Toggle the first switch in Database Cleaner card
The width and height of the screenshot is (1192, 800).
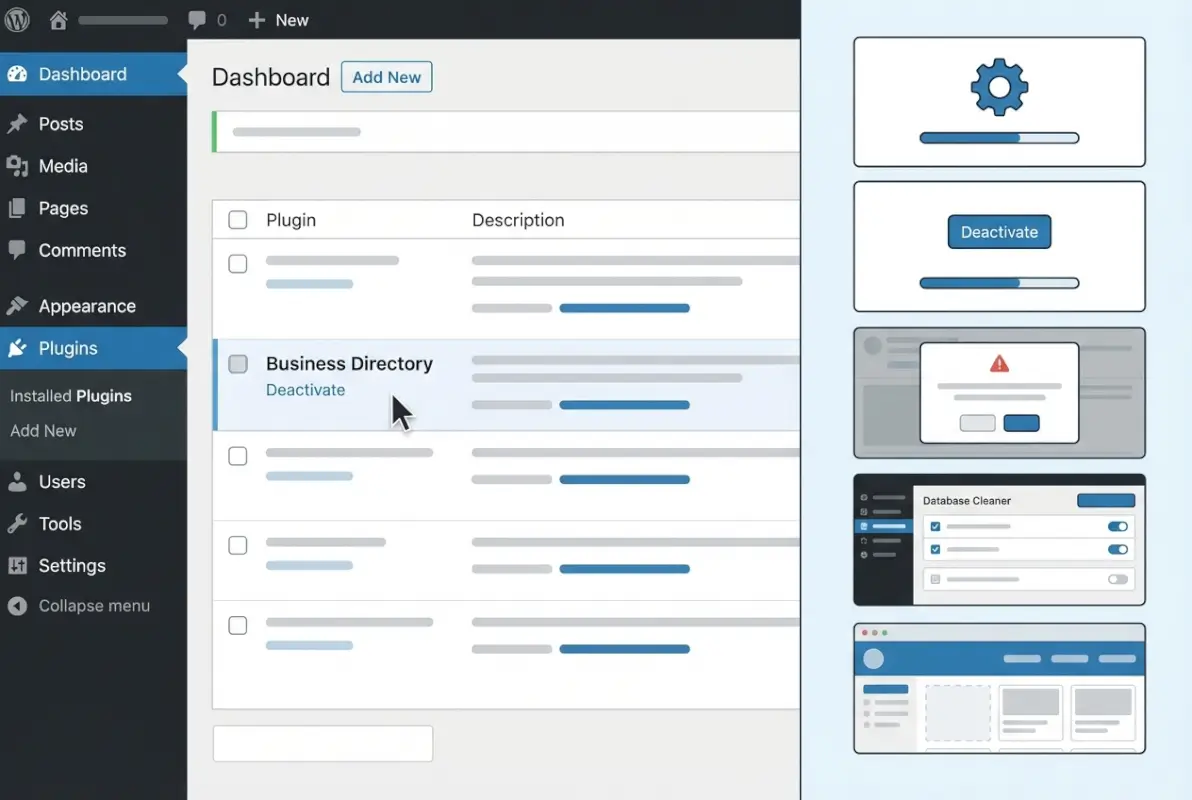[1119, 526]
